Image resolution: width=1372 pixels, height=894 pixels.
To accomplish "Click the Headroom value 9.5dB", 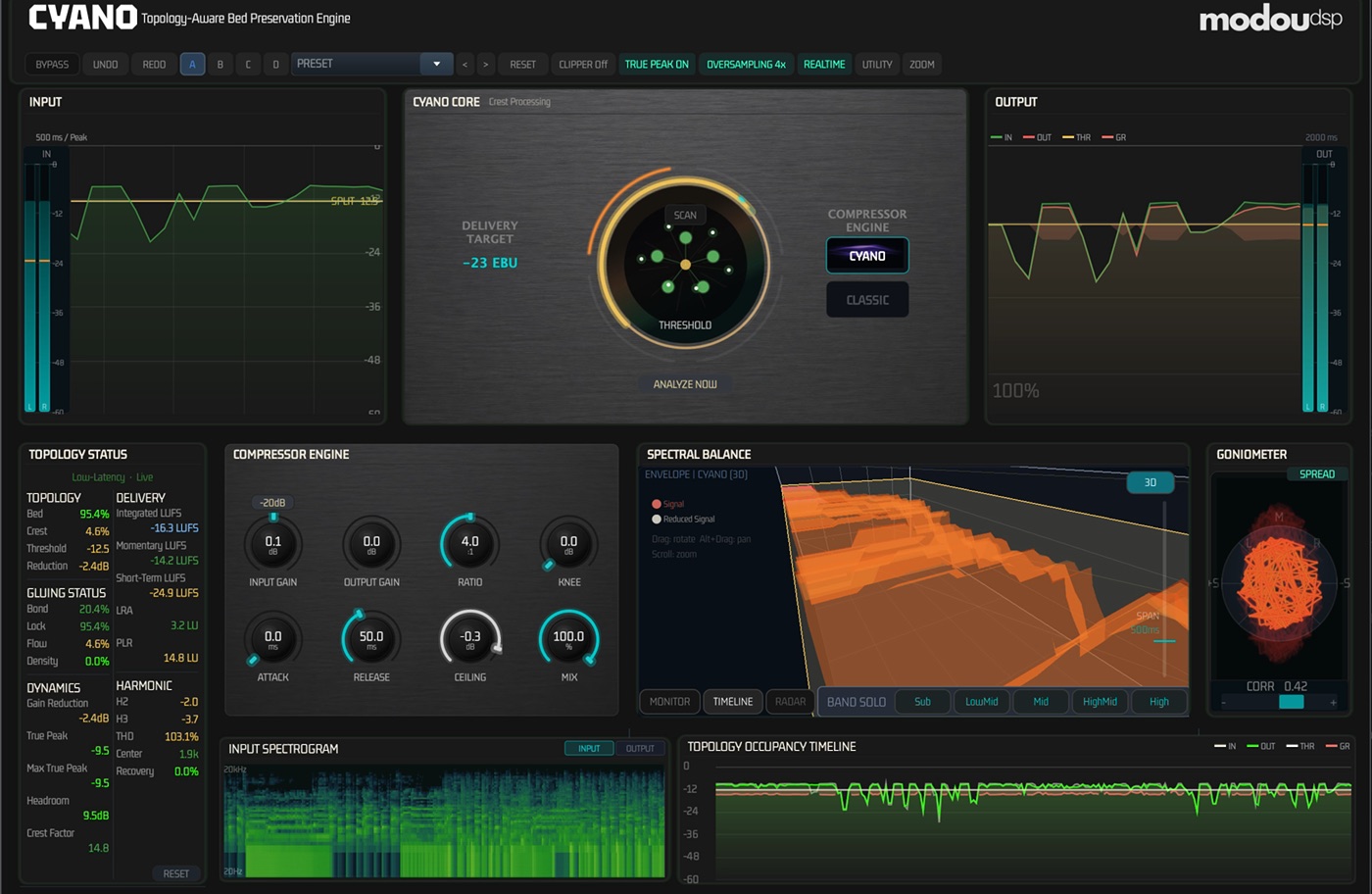I will click(x=96, y=816).
